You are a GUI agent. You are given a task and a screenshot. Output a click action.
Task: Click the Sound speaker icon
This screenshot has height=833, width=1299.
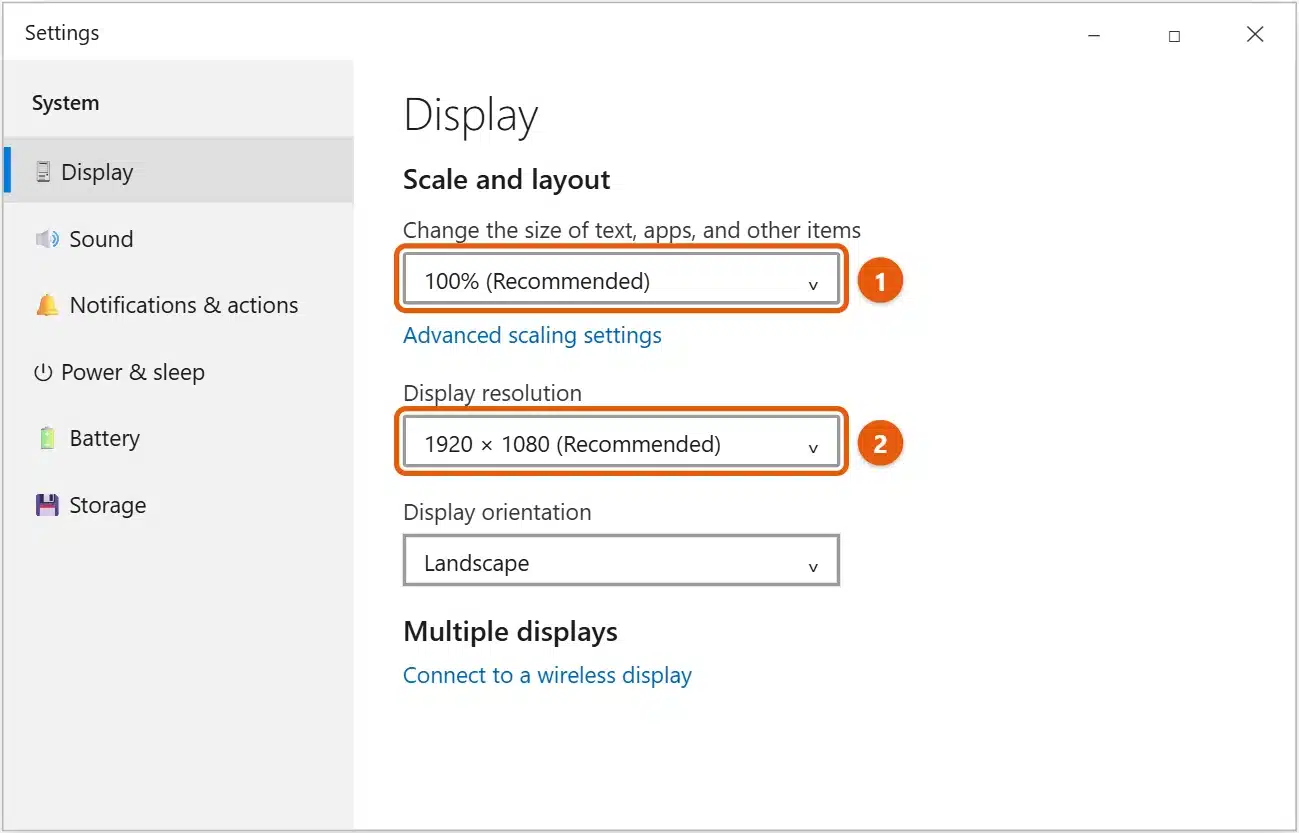[x=47, y=239]
